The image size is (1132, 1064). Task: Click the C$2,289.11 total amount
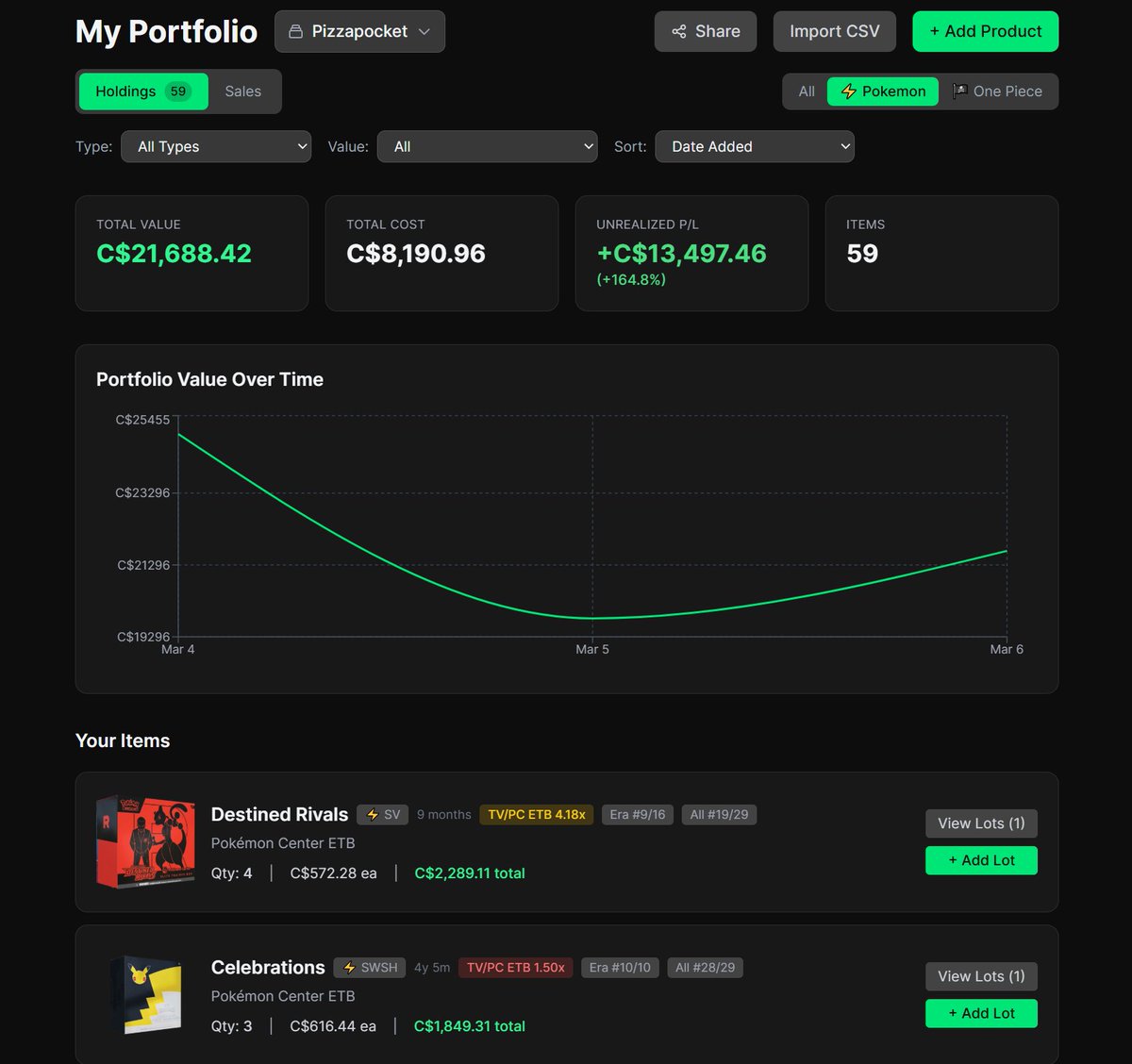click(x=470, y=873)
